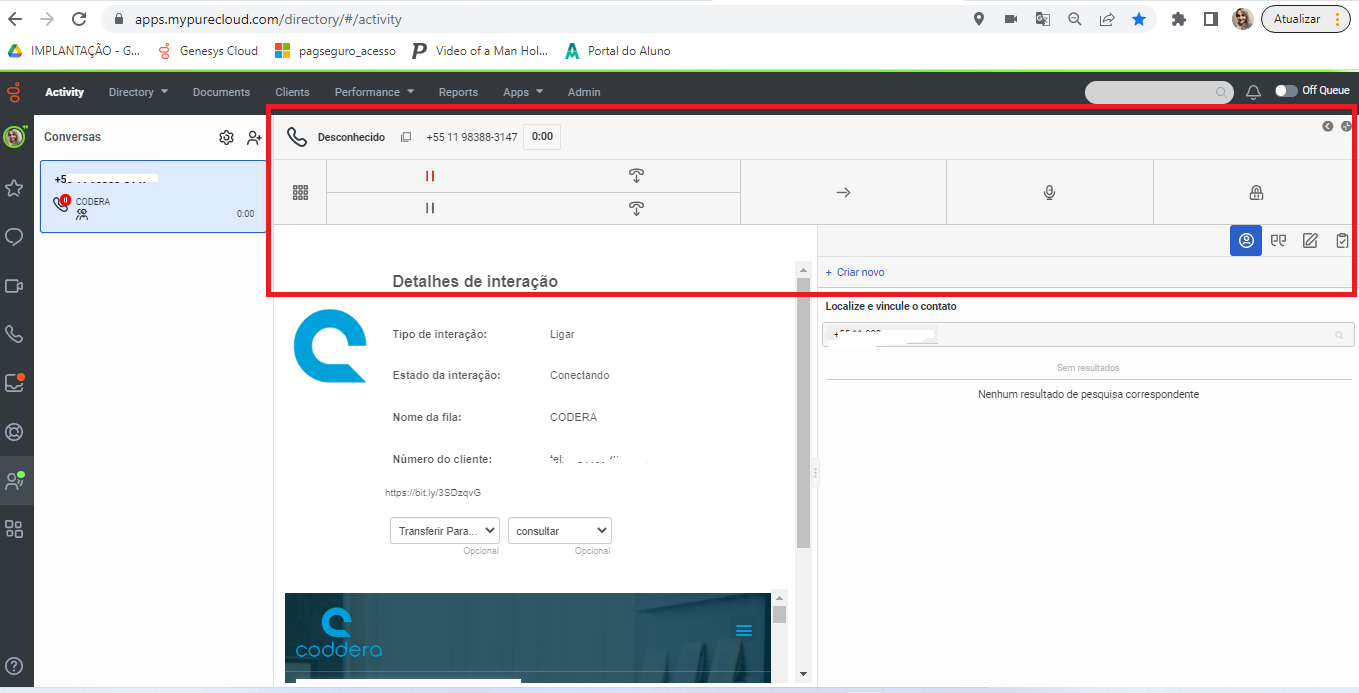The width and height of the screenshot is (1359, 693).
Task: Go to the Admin menu item
Action: pyautogui.click(x=583, y=91)
